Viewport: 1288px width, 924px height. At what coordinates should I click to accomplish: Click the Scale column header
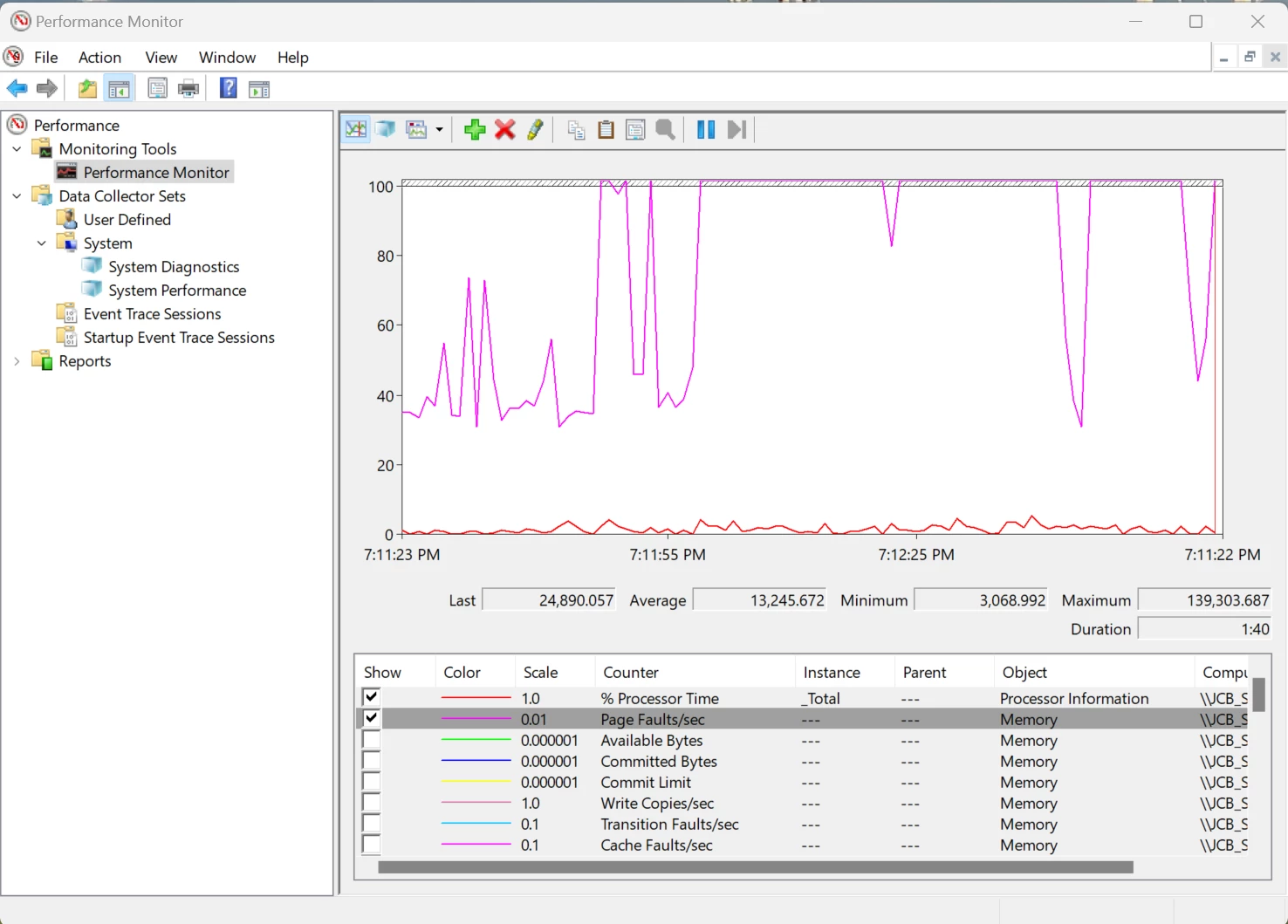[555, 673]
